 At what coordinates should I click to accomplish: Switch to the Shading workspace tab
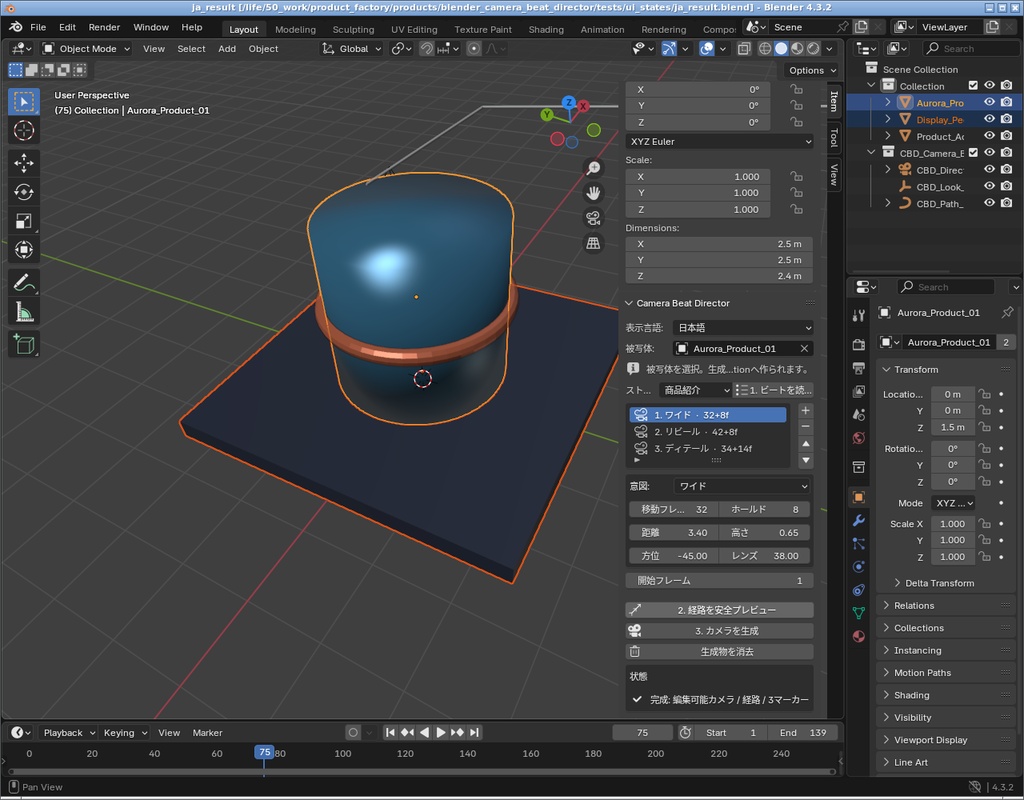(546, 29)
